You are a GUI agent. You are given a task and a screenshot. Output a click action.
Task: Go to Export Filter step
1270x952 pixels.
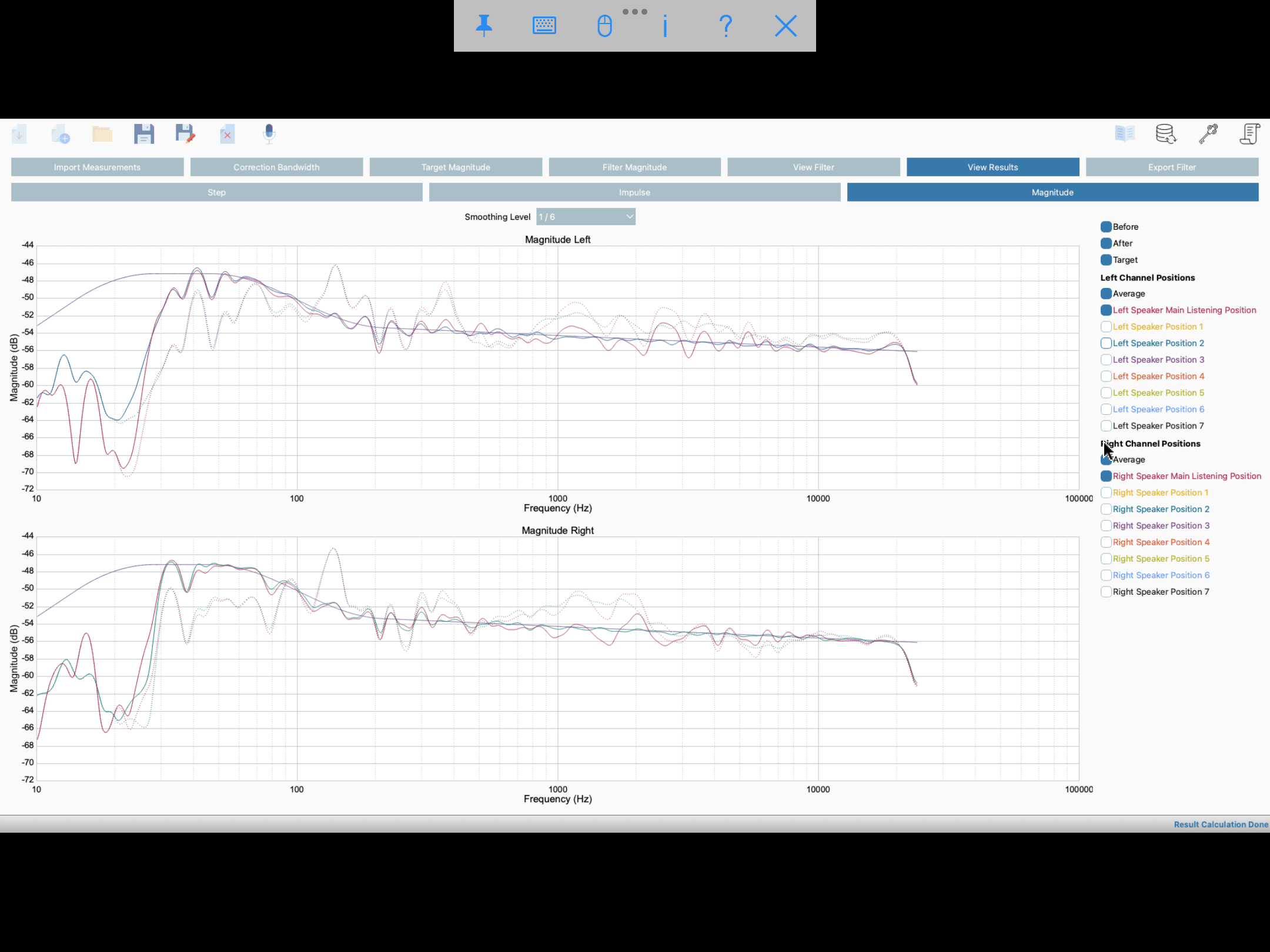click(x=1172, y=167)
